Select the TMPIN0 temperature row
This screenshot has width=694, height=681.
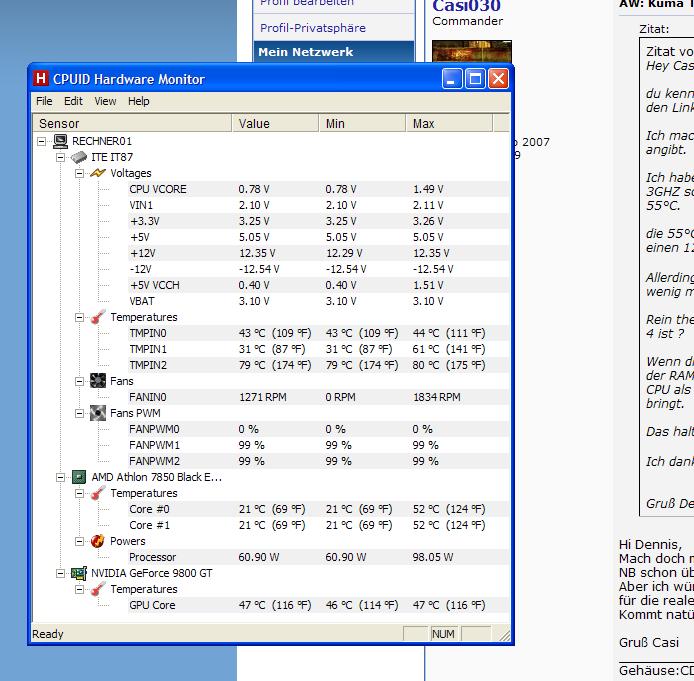pos(318,333)
